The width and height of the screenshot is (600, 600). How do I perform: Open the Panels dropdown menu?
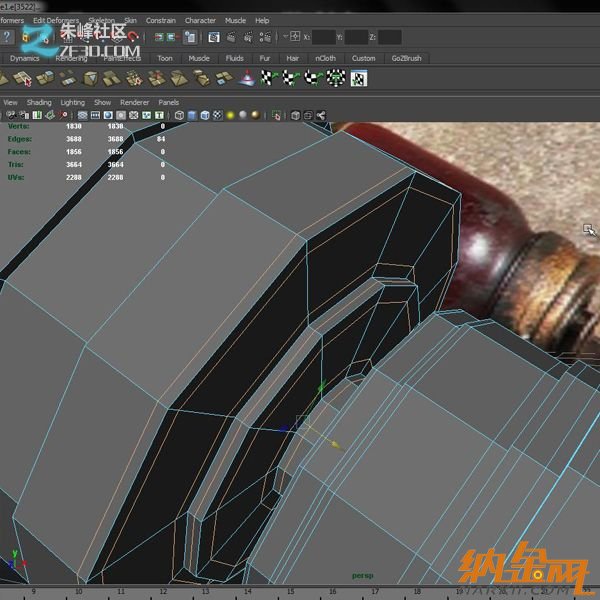169,102
